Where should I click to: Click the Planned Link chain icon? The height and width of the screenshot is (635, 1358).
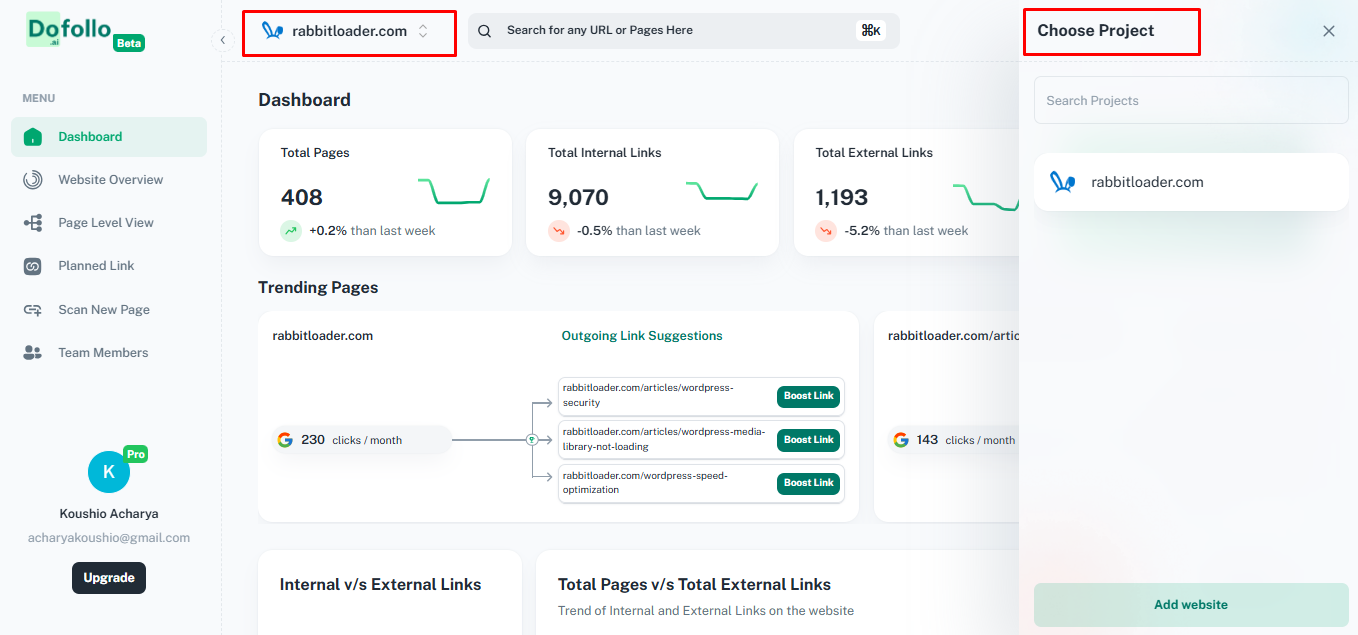pyautogui.click(x=33, y=266)
